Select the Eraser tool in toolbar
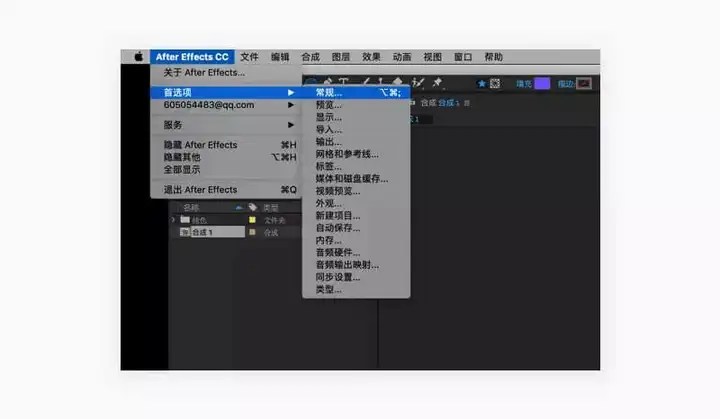 pos(398,81)
